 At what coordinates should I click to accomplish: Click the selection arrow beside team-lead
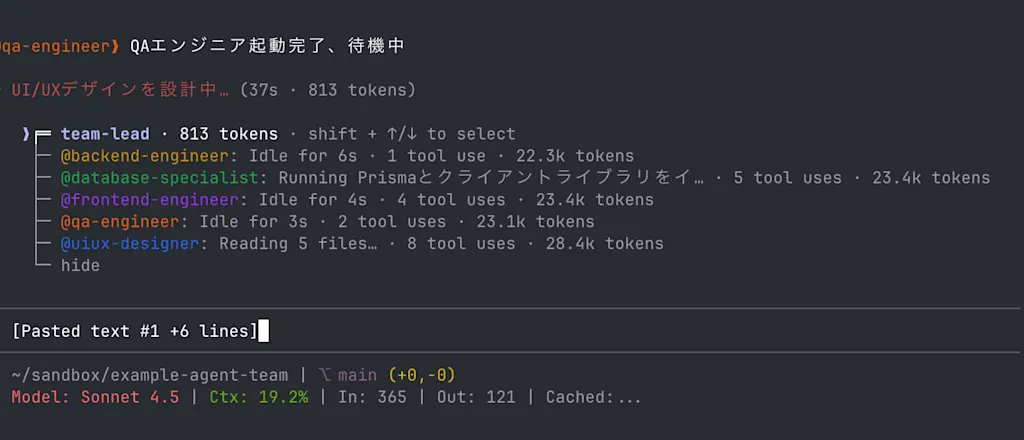25,134
